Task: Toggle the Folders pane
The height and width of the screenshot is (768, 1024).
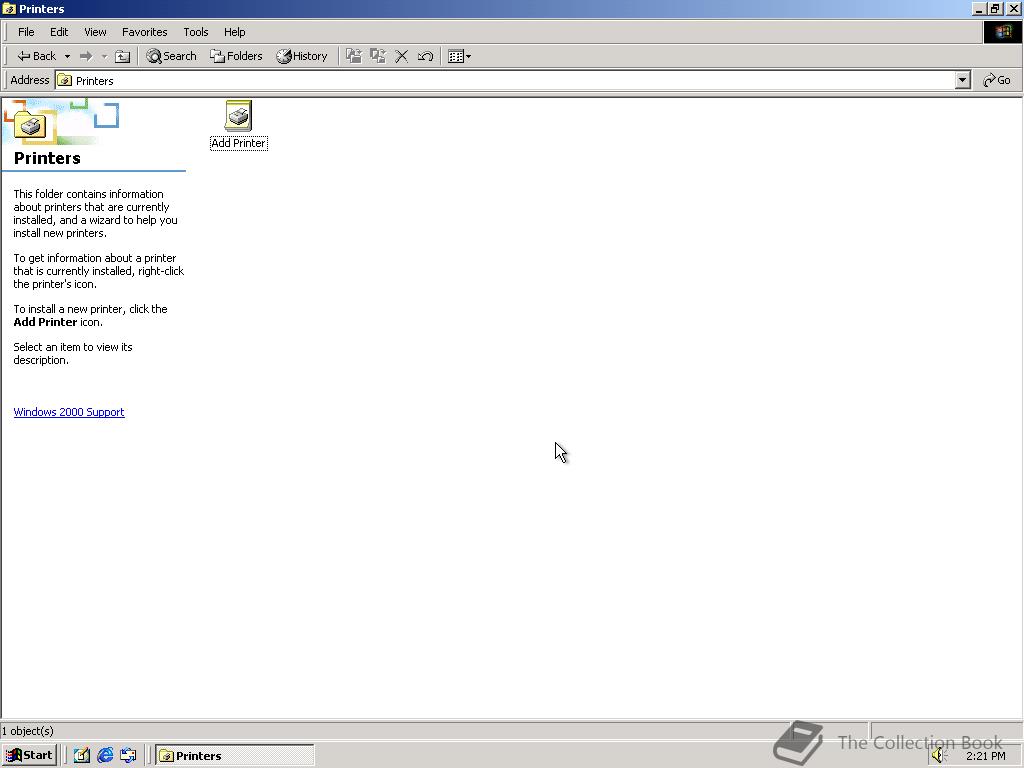Action: click(x=236, y=56)
